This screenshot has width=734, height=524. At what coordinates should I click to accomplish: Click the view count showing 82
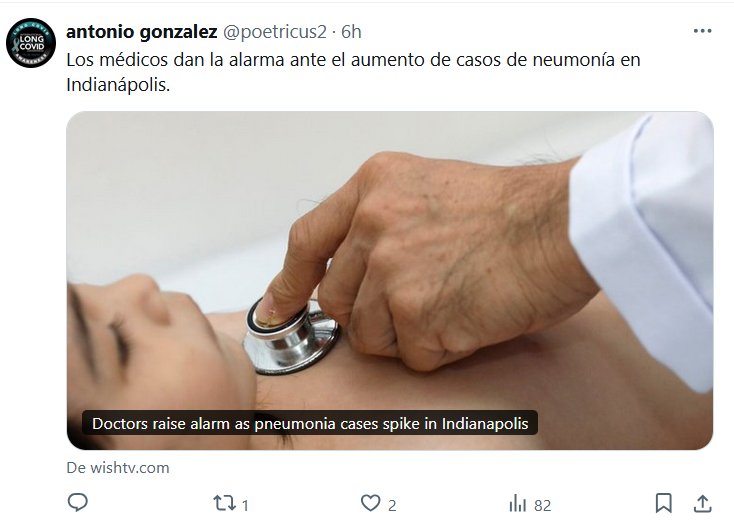coord(543,505)
